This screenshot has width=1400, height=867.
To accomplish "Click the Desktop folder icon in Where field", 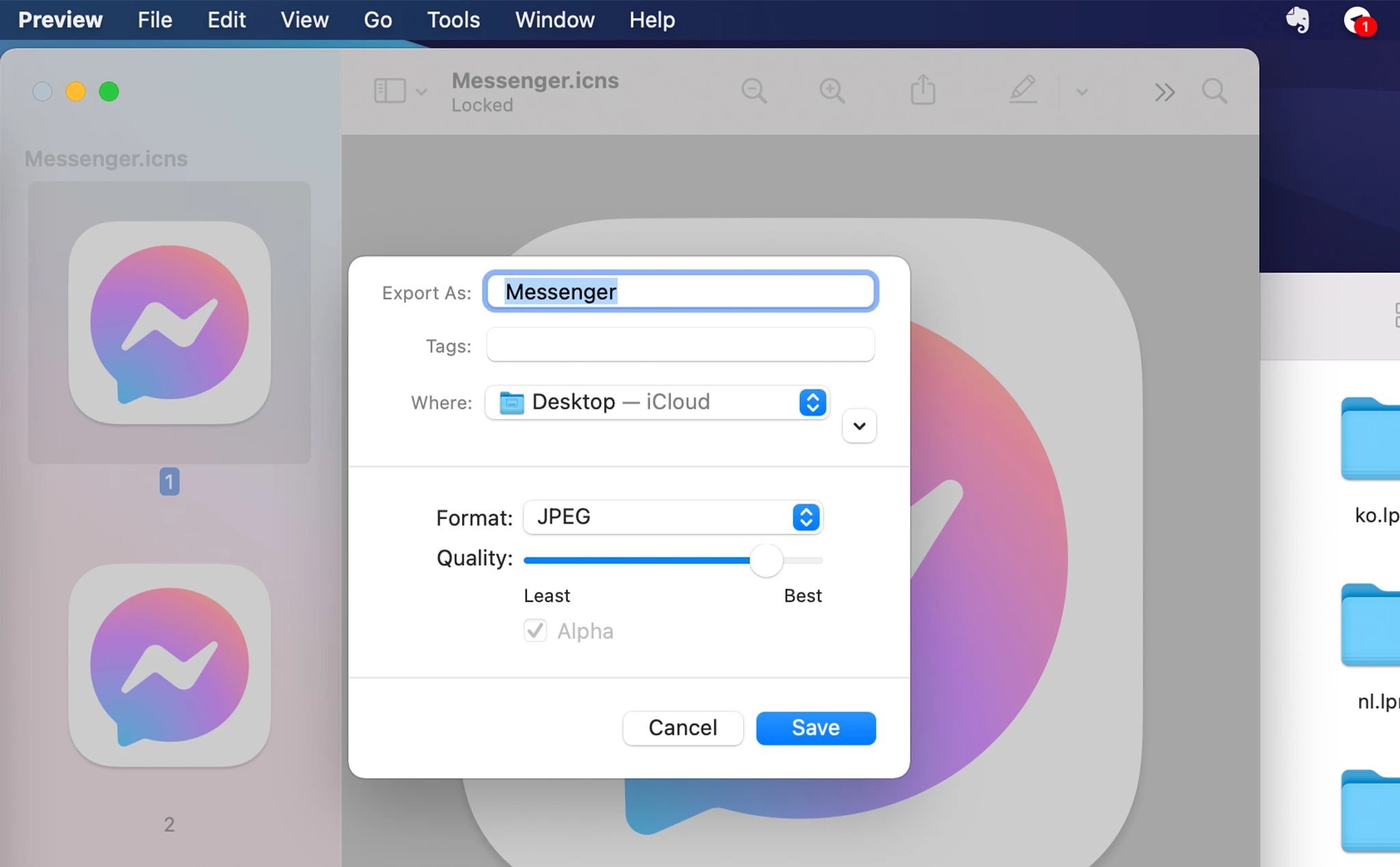I will [x=511, y=403].
